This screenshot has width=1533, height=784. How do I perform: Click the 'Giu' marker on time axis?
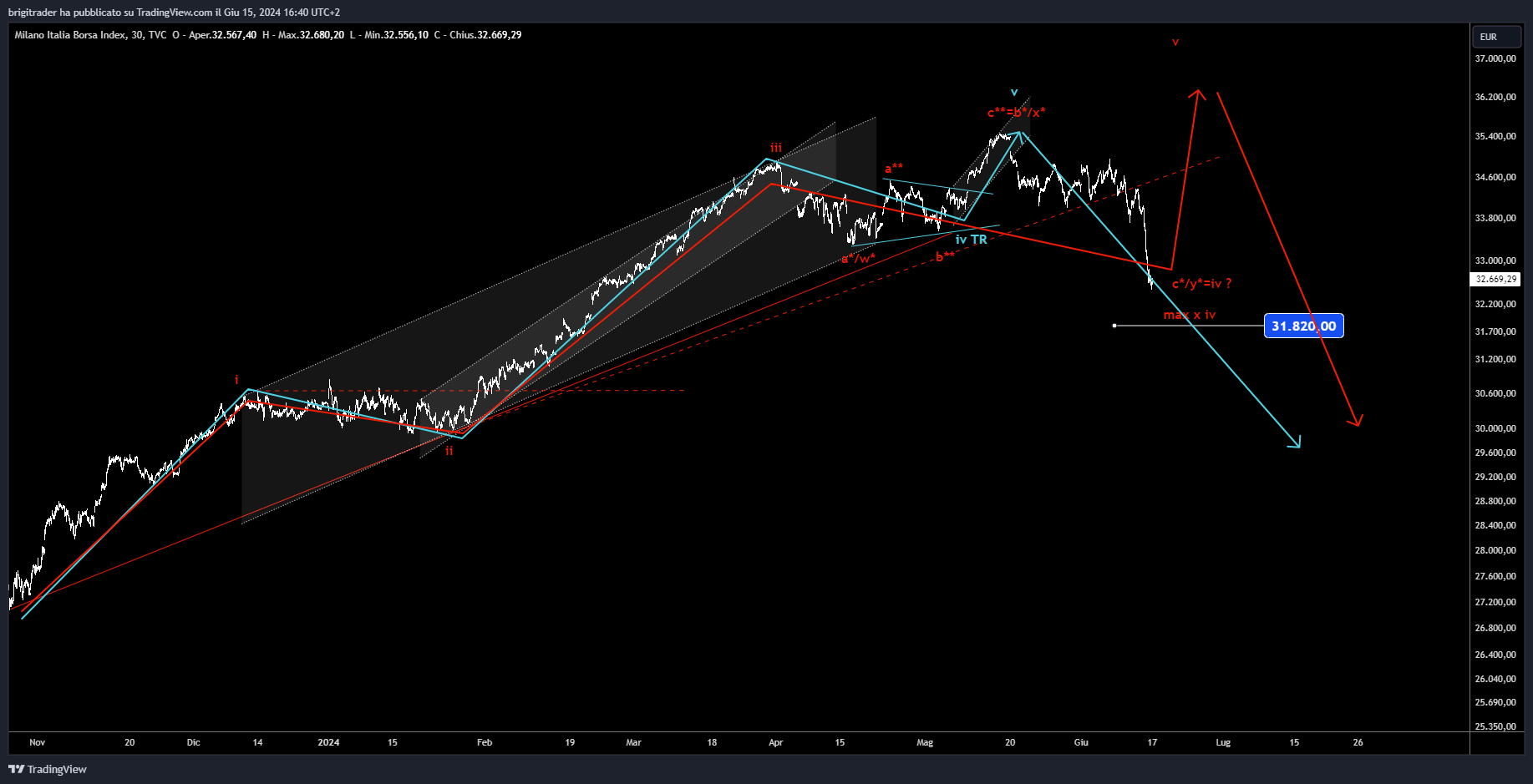tap(1081, 742)
